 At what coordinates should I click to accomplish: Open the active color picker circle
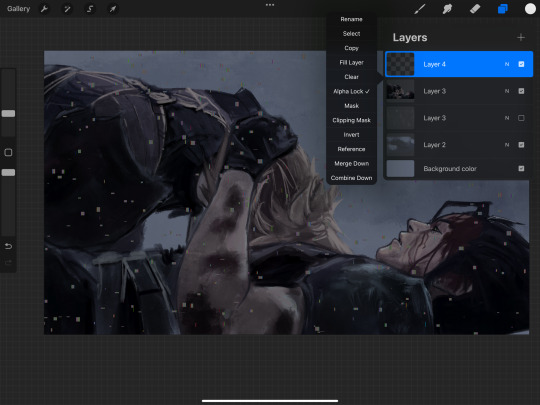530,9
